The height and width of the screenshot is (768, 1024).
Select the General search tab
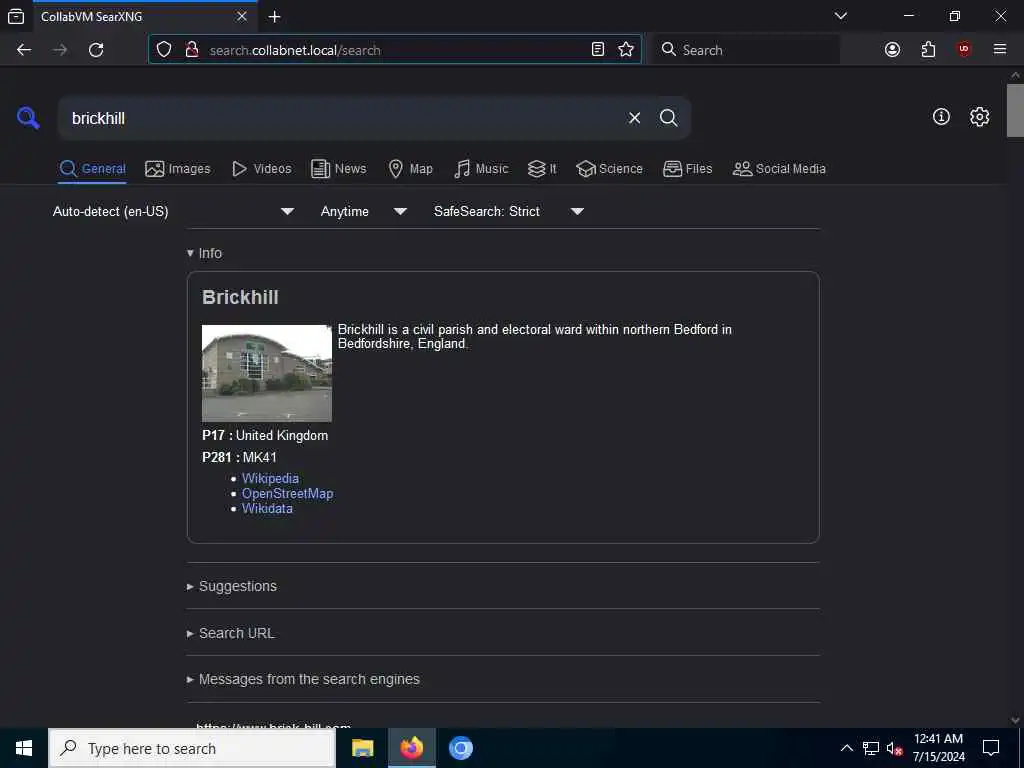point(93,168)
